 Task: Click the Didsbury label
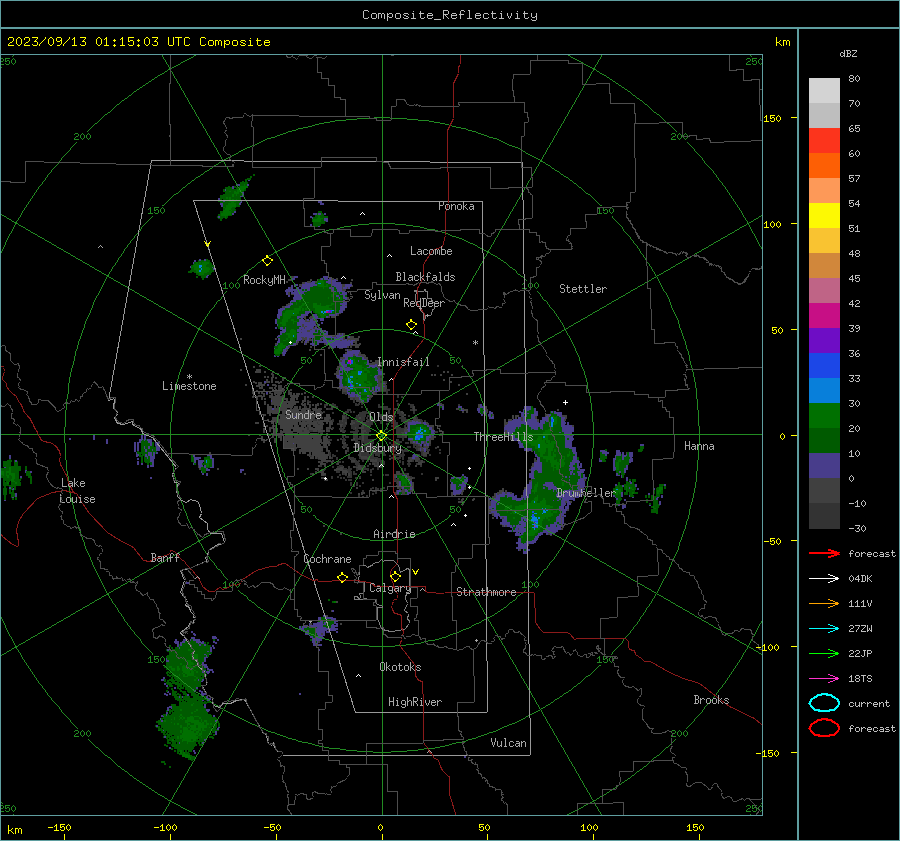(377, 448)
